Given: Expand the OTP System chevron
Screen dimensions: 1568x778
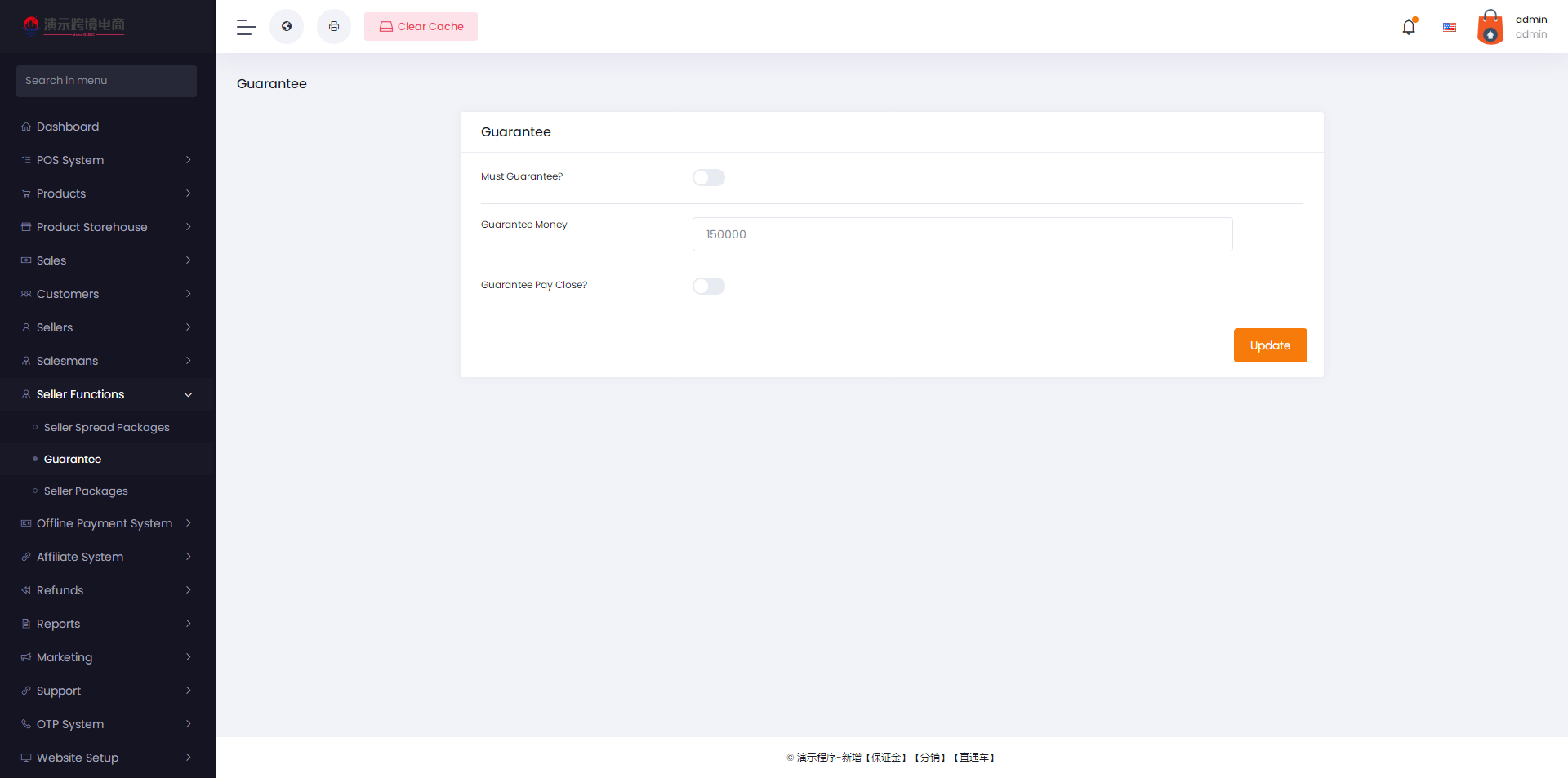Looking at the screenshot, I should click(188, 724).
